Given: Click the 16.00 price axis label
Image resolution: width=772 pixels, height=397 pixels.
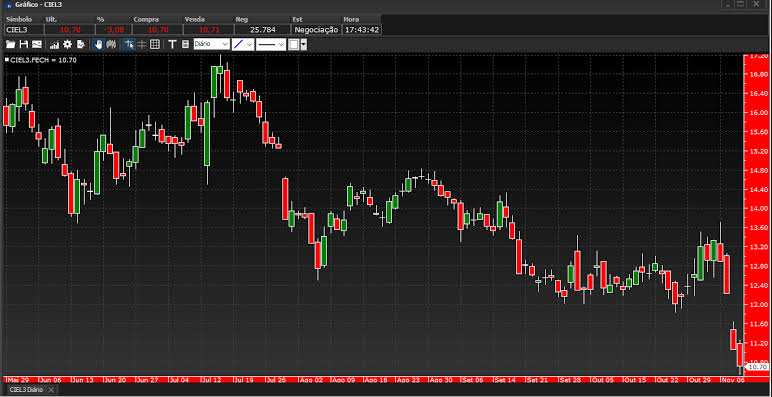Looking at the screenshot, I should click(760, 113).
